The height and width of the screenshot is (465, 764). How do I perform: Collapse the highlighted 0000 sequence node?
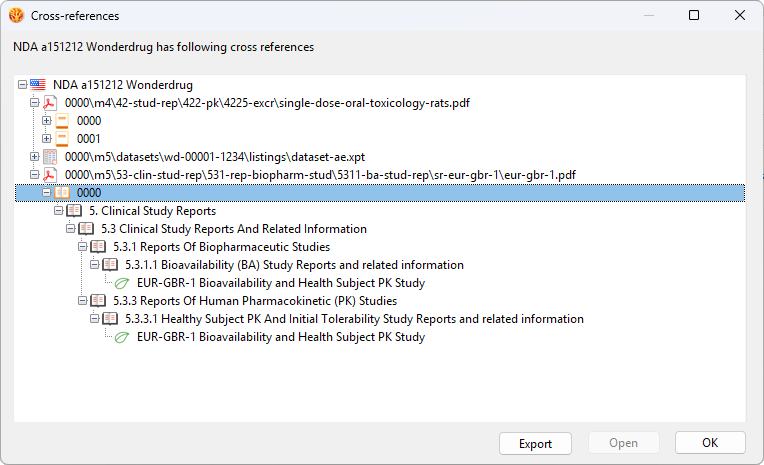46,193
